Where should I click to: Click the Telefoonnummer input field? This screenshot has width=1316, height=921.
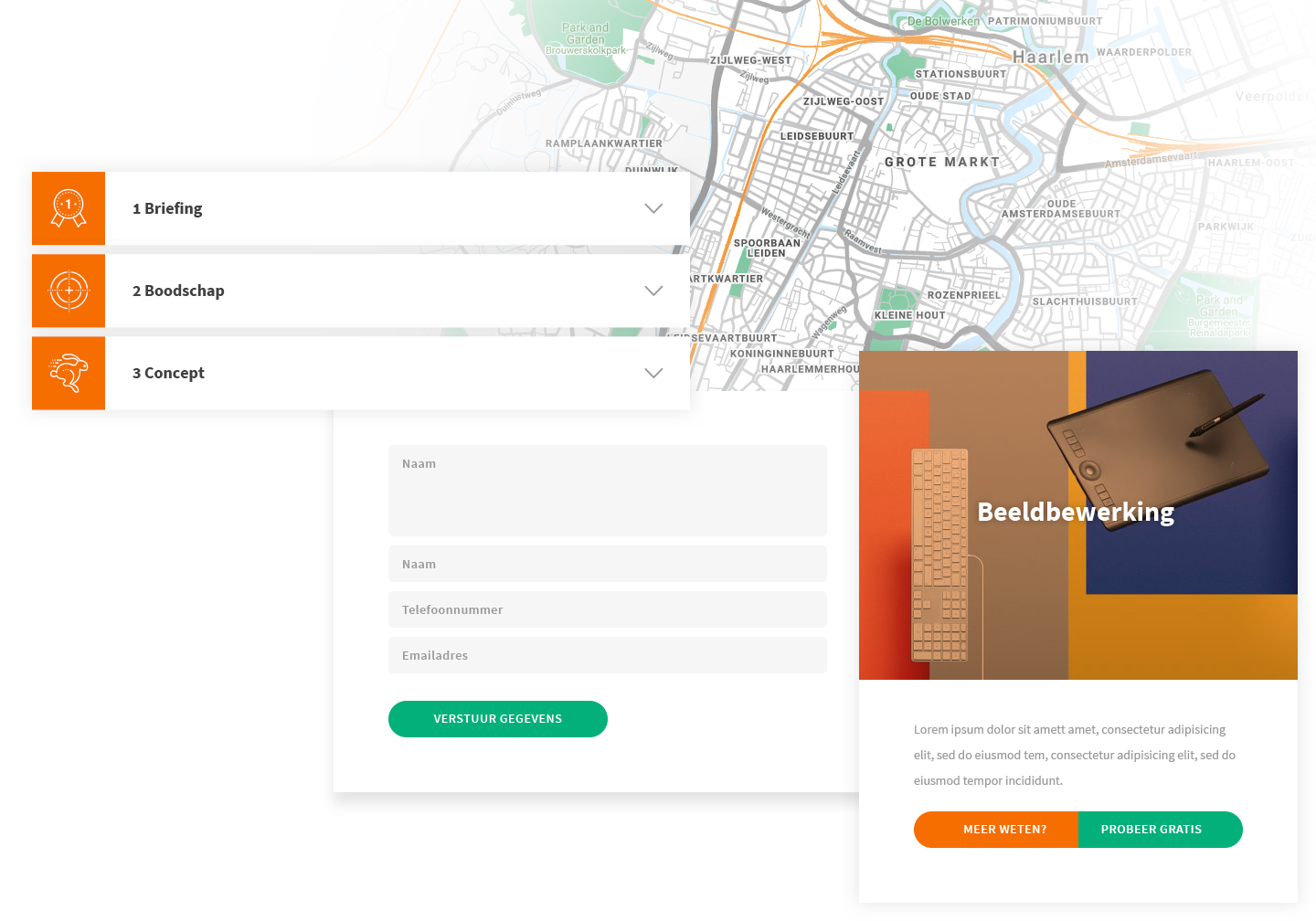pos(608,609)
